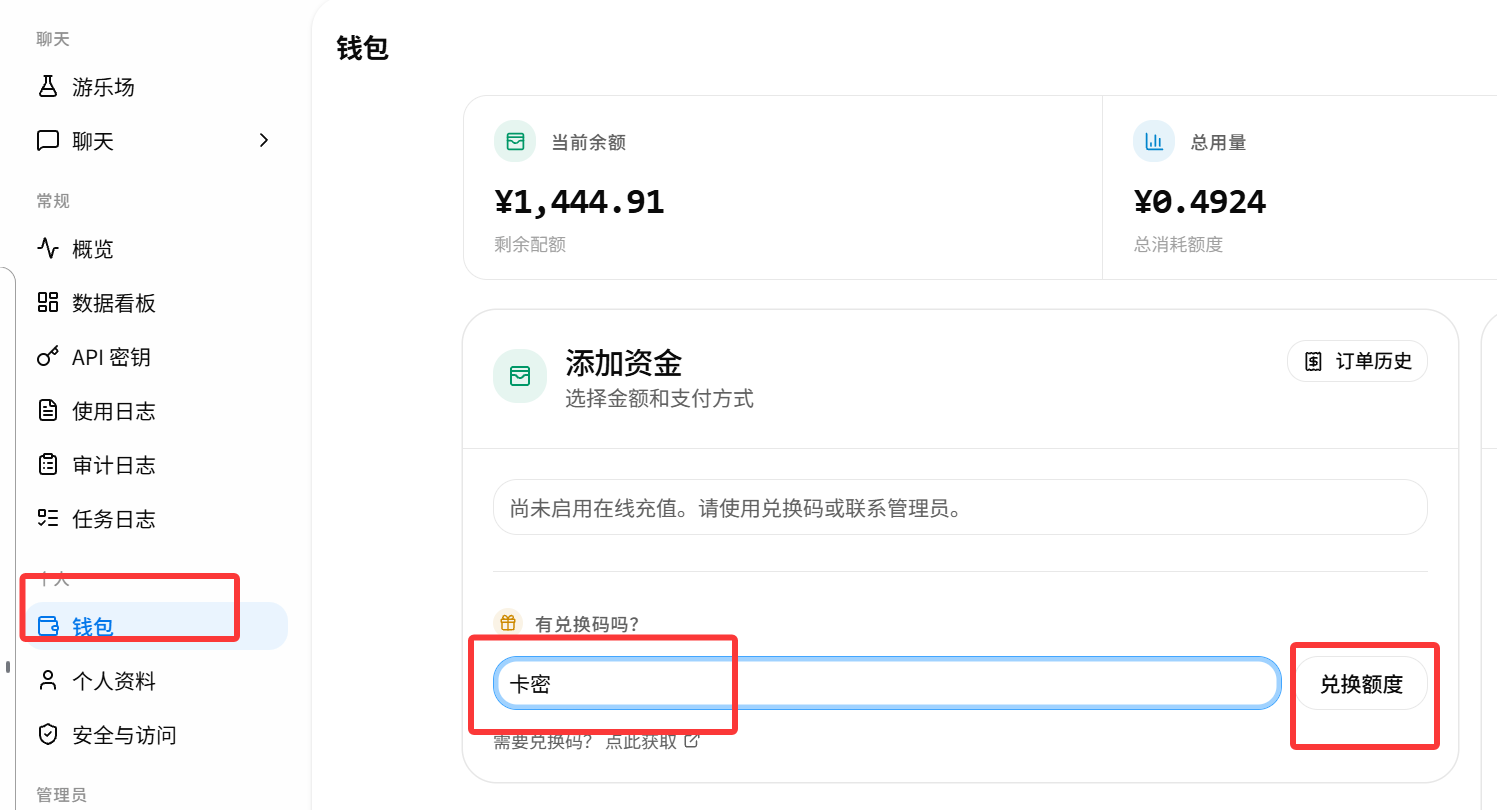Focus the 卡密 redemption code field
1497x810 pixels.
pyautogui.click(x=887, y=684)
